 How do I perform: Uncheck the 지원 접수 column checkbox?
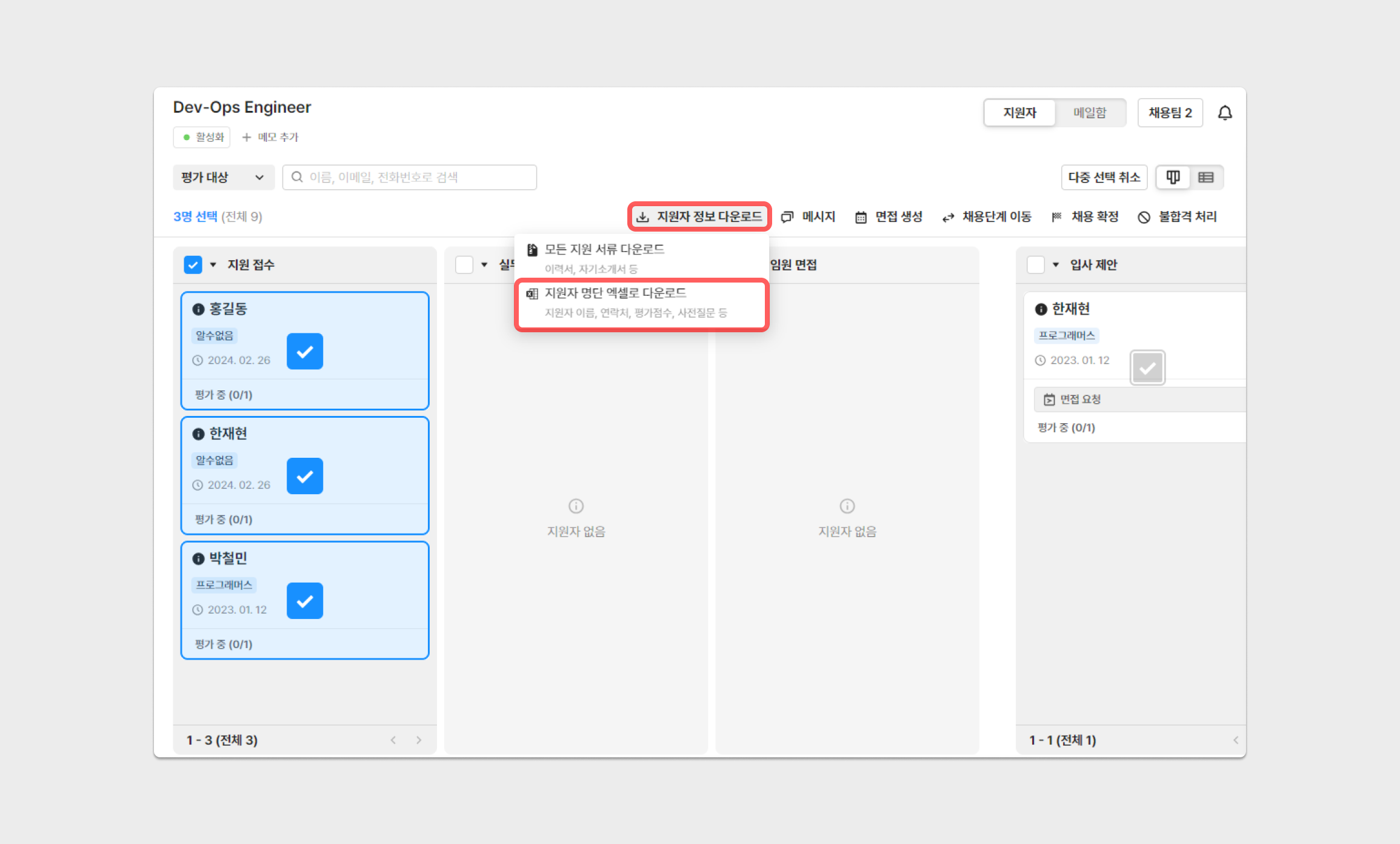pos(193,265)
